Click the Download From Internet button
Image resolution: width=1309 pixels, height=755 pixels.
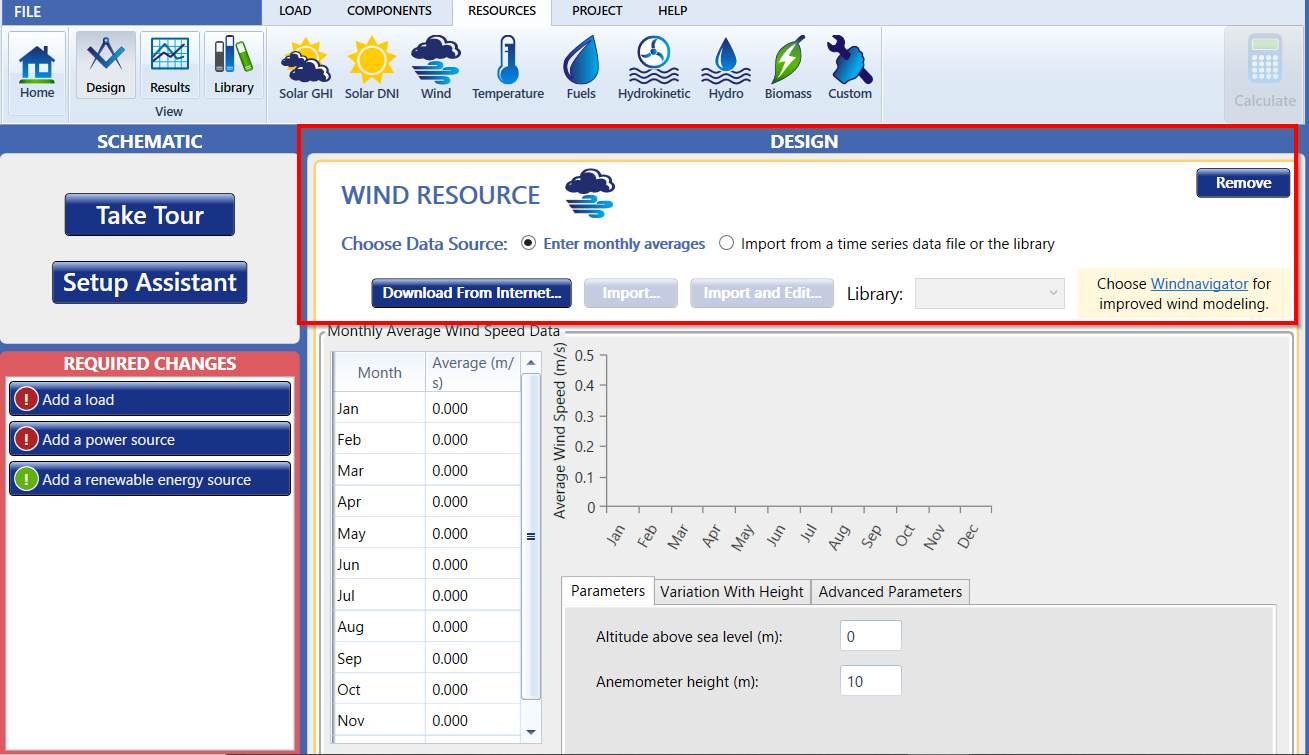471,293
